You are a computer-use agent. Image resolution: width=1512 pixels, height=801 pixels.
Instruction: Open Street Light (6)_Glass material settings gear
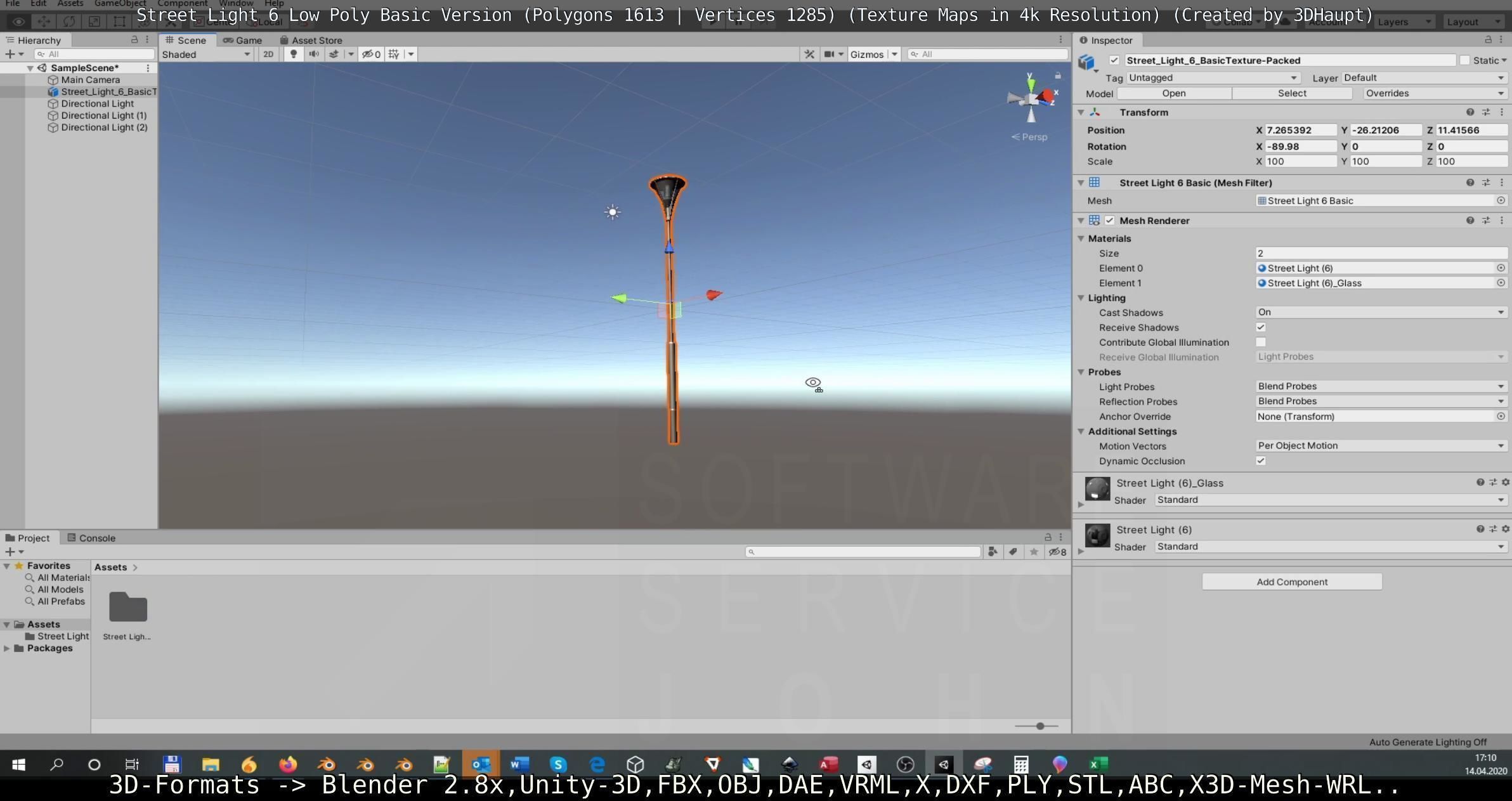click(1505, 483)
